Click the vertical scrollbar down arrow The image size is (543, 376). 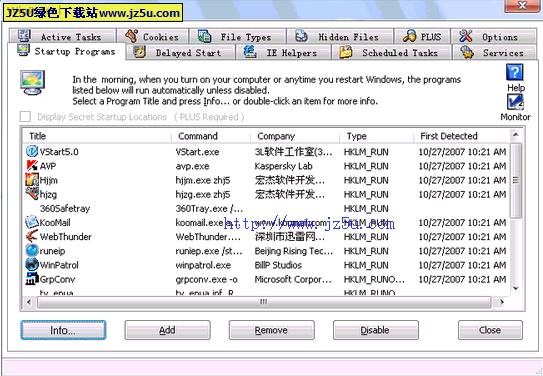click(x=515, y=288)
